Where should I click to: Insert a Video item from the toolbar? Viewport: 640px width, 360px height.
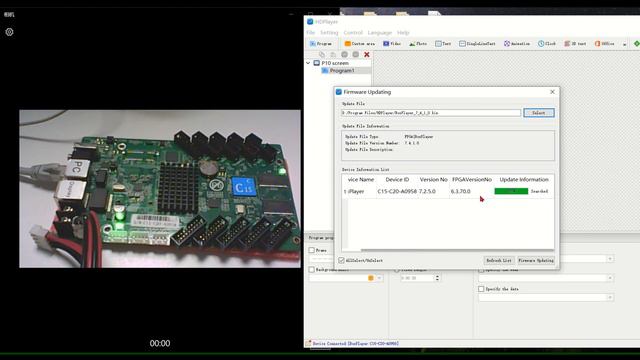[x=392, y=43]
